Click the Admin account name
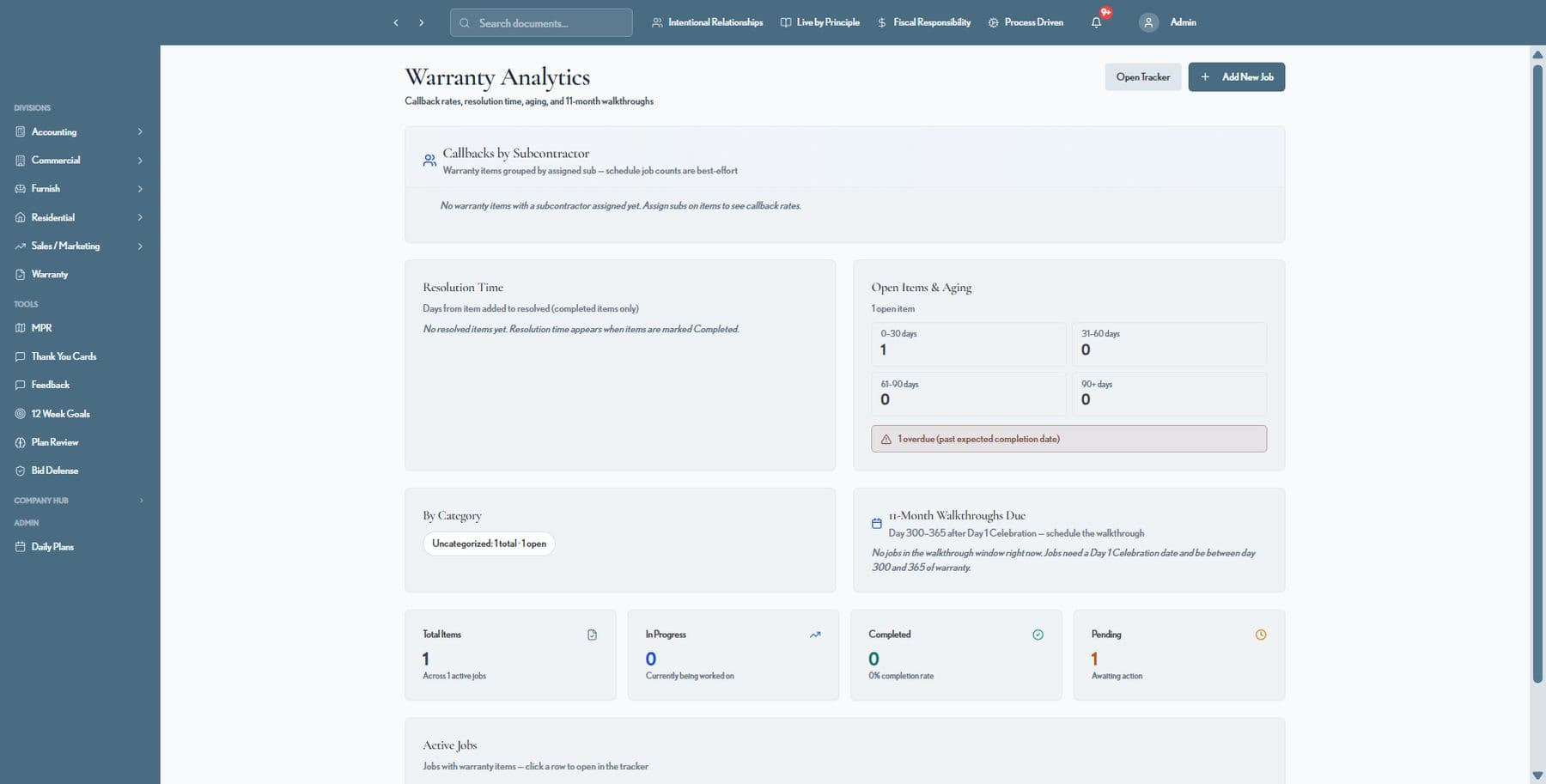The height and width of the screenshot is (784, 1546). (1183, 22)
